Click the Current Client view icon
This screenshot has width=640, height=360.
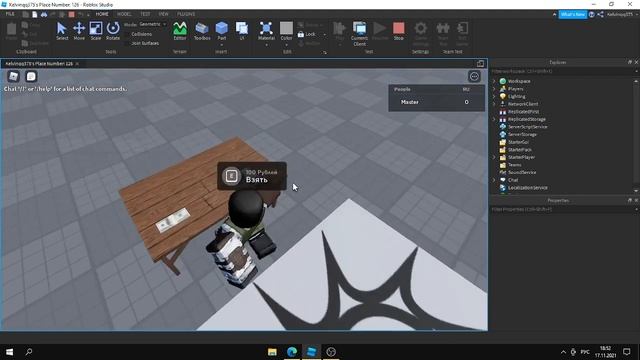coord(359,33)
